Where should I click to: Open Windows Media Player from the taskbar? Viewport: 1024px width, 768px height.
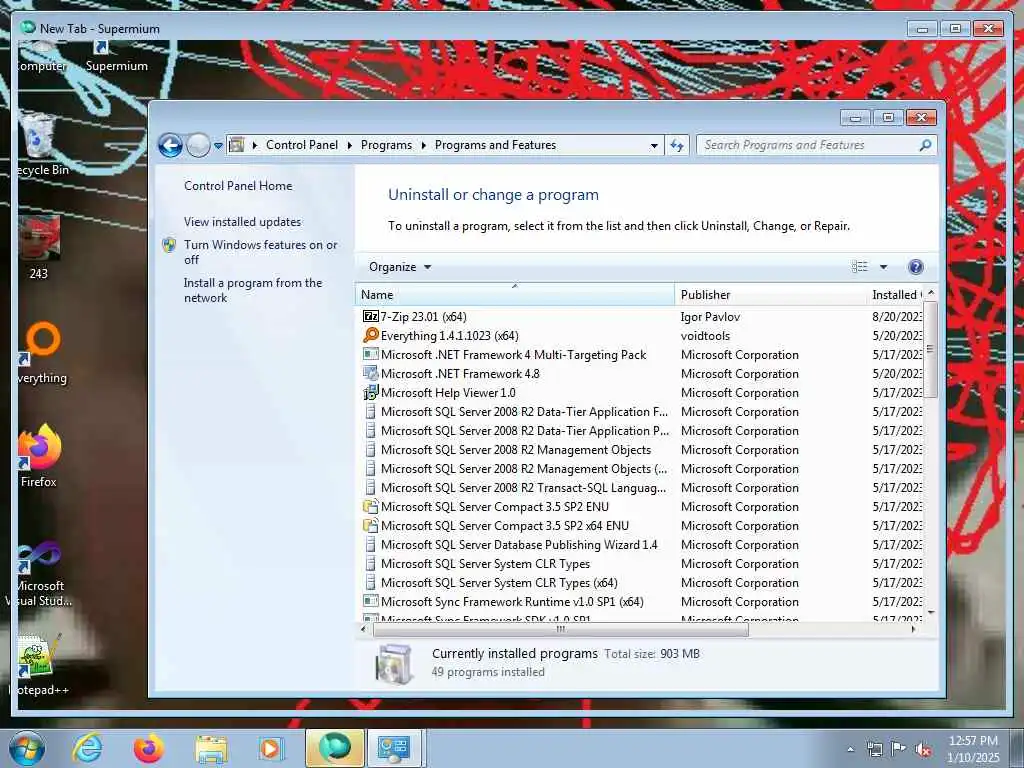pos(270,749)
